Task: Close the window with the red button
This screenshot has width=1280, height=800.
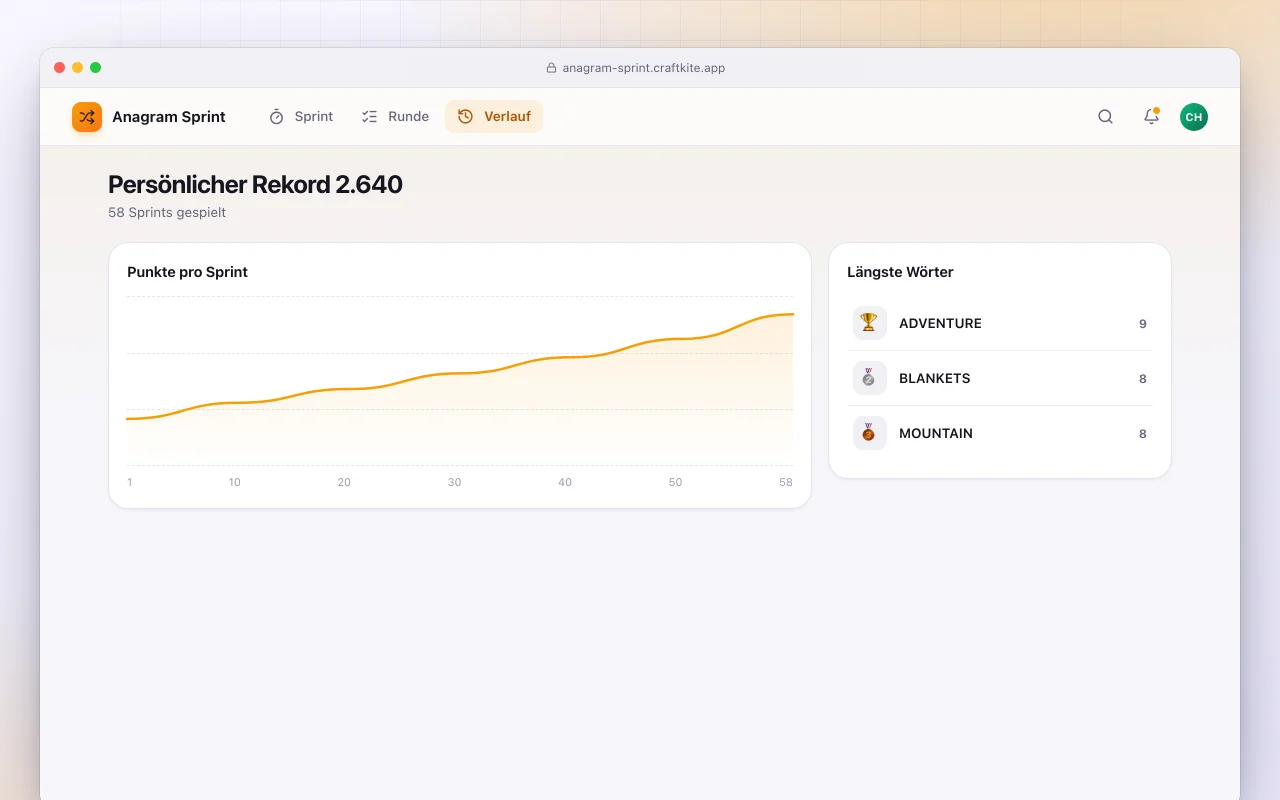Action: tap(60, 68)
